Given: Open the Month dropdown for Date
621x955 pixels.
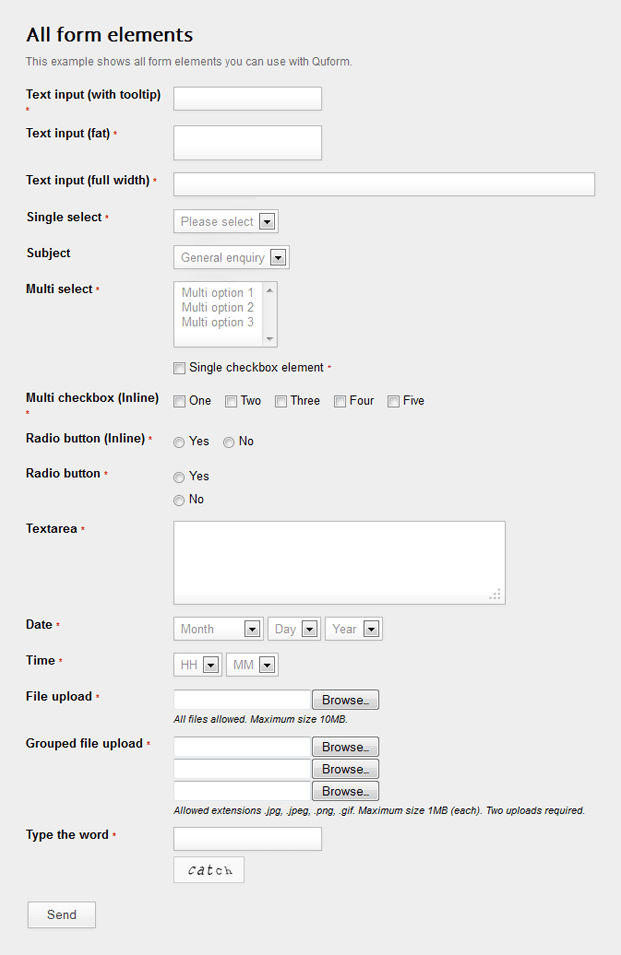Looking at the screenshot, I should coord(217,629).
